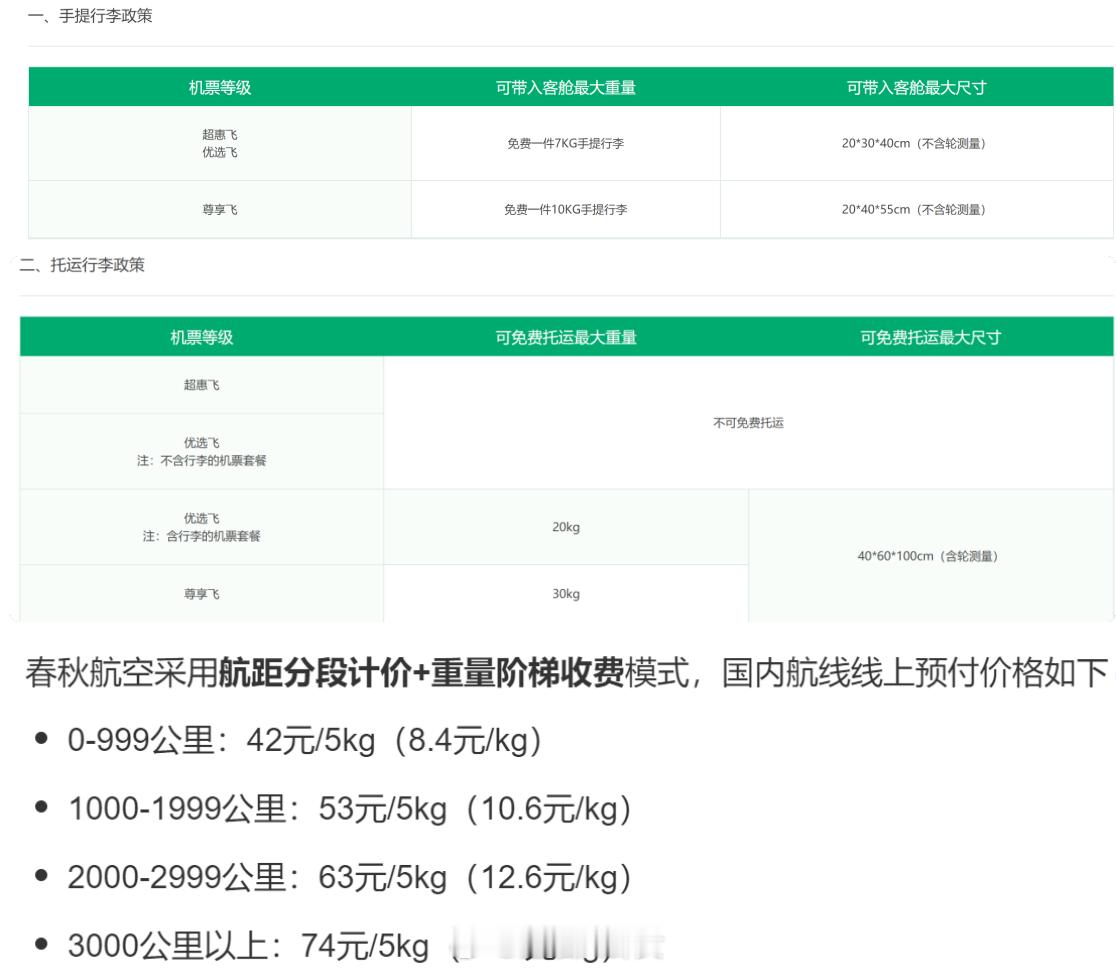Click the '机票等级' header in checked baggage table

coord(201,337)
